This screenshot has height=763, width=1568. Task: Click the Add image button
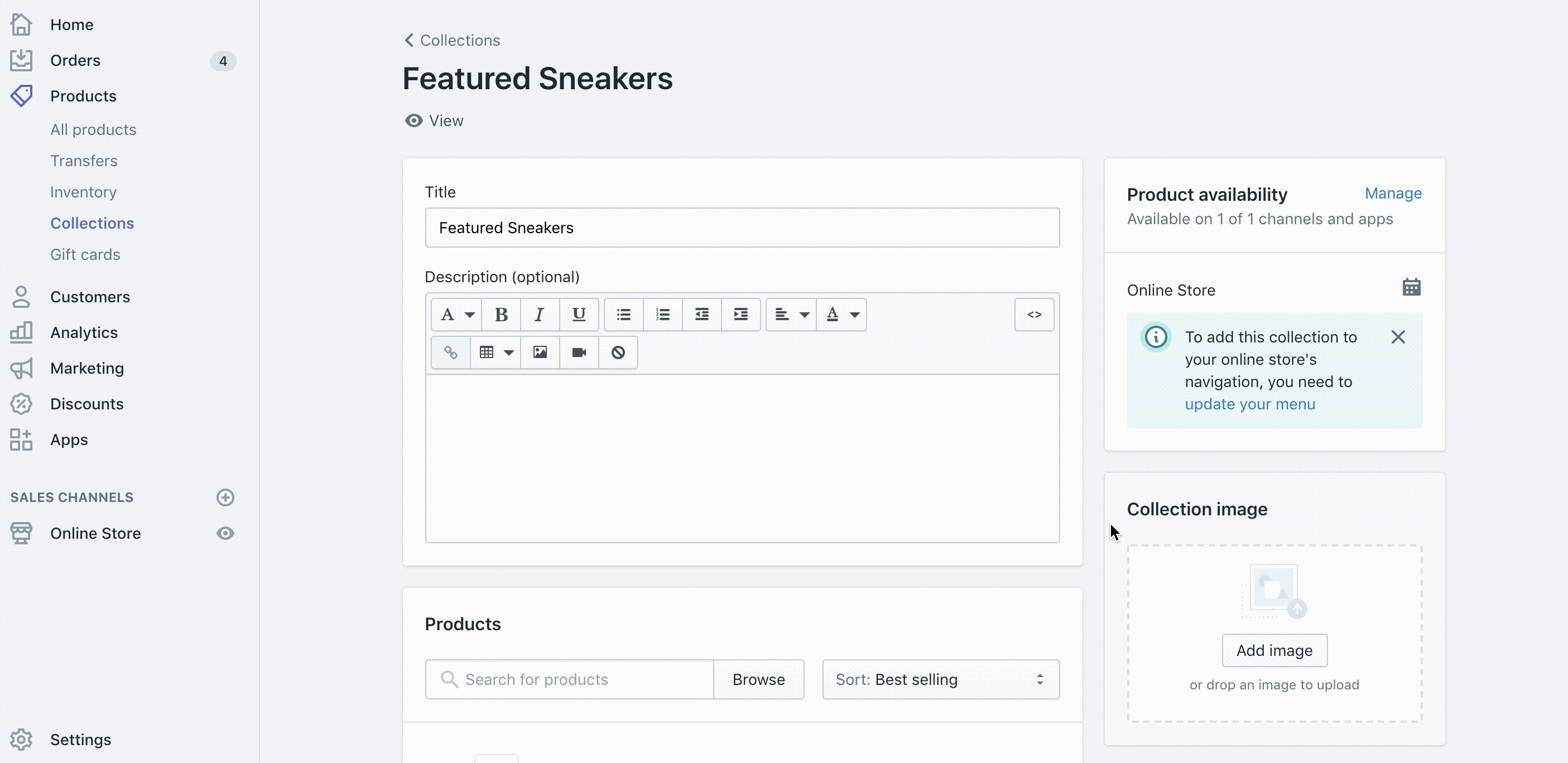[1274, 650]
